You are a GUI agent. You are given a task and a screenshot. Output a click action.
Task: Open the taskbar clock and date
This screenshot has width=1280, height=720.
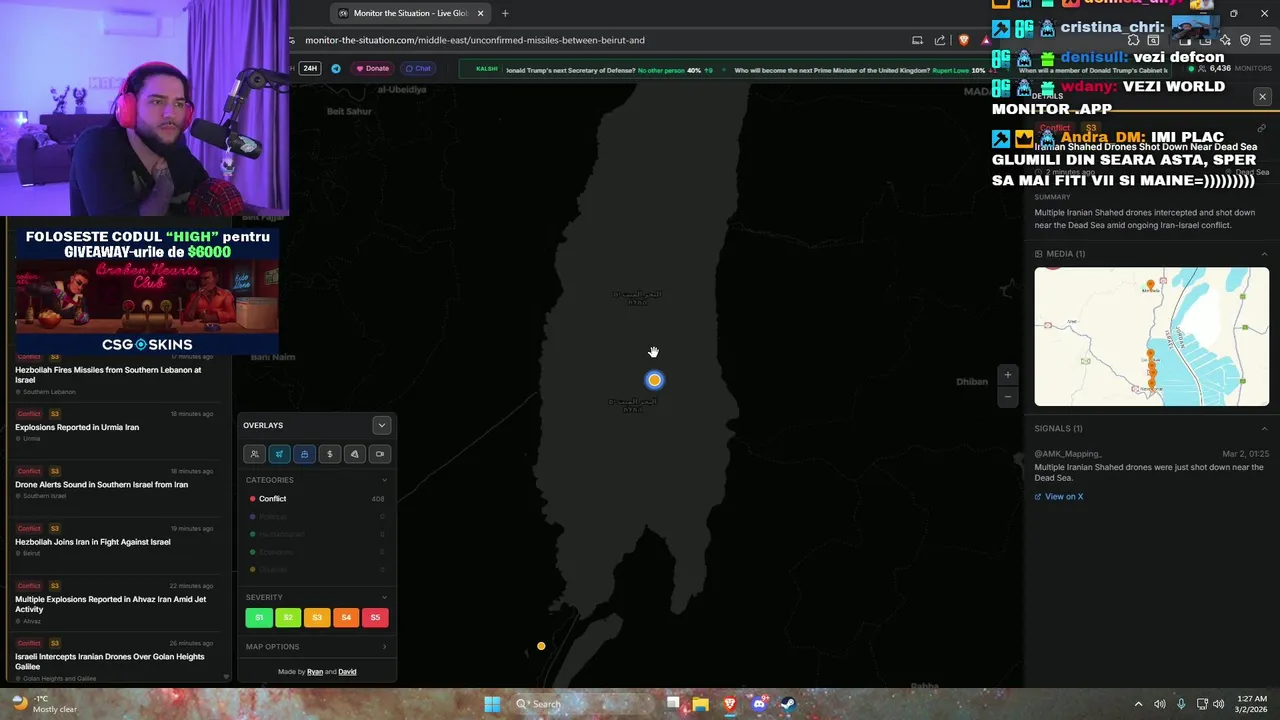[x=1252, y=704]
